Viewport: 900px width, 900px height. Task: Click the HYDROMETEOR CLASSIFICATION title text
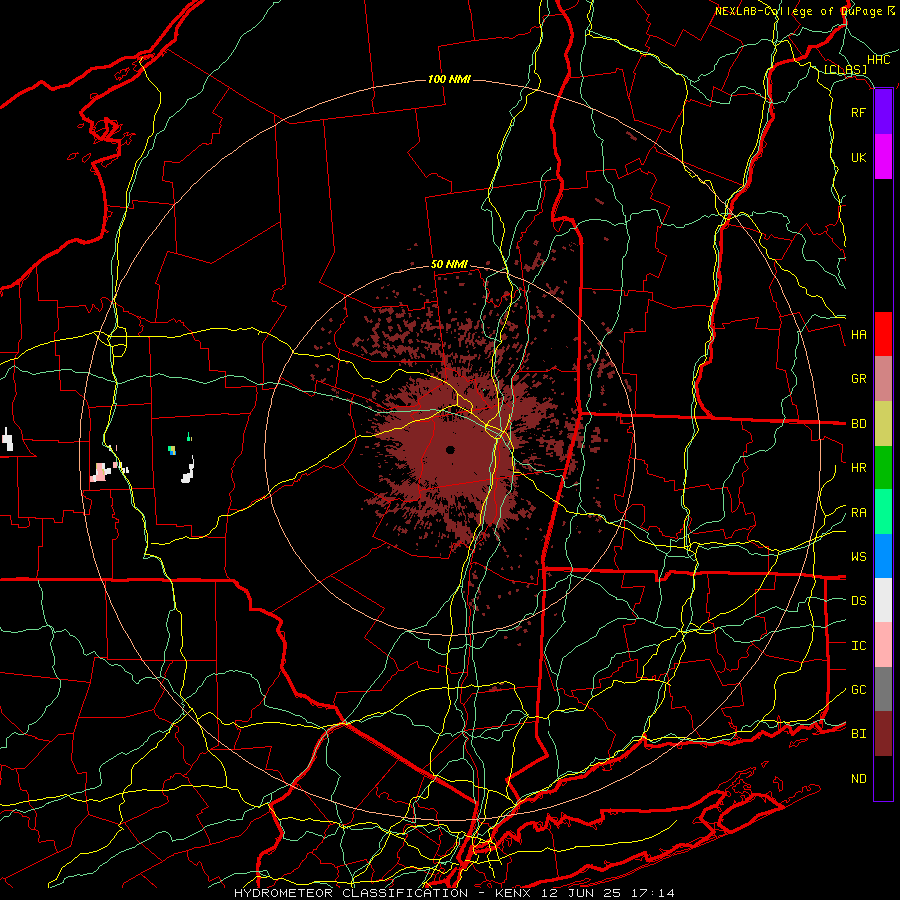(351, 893)
